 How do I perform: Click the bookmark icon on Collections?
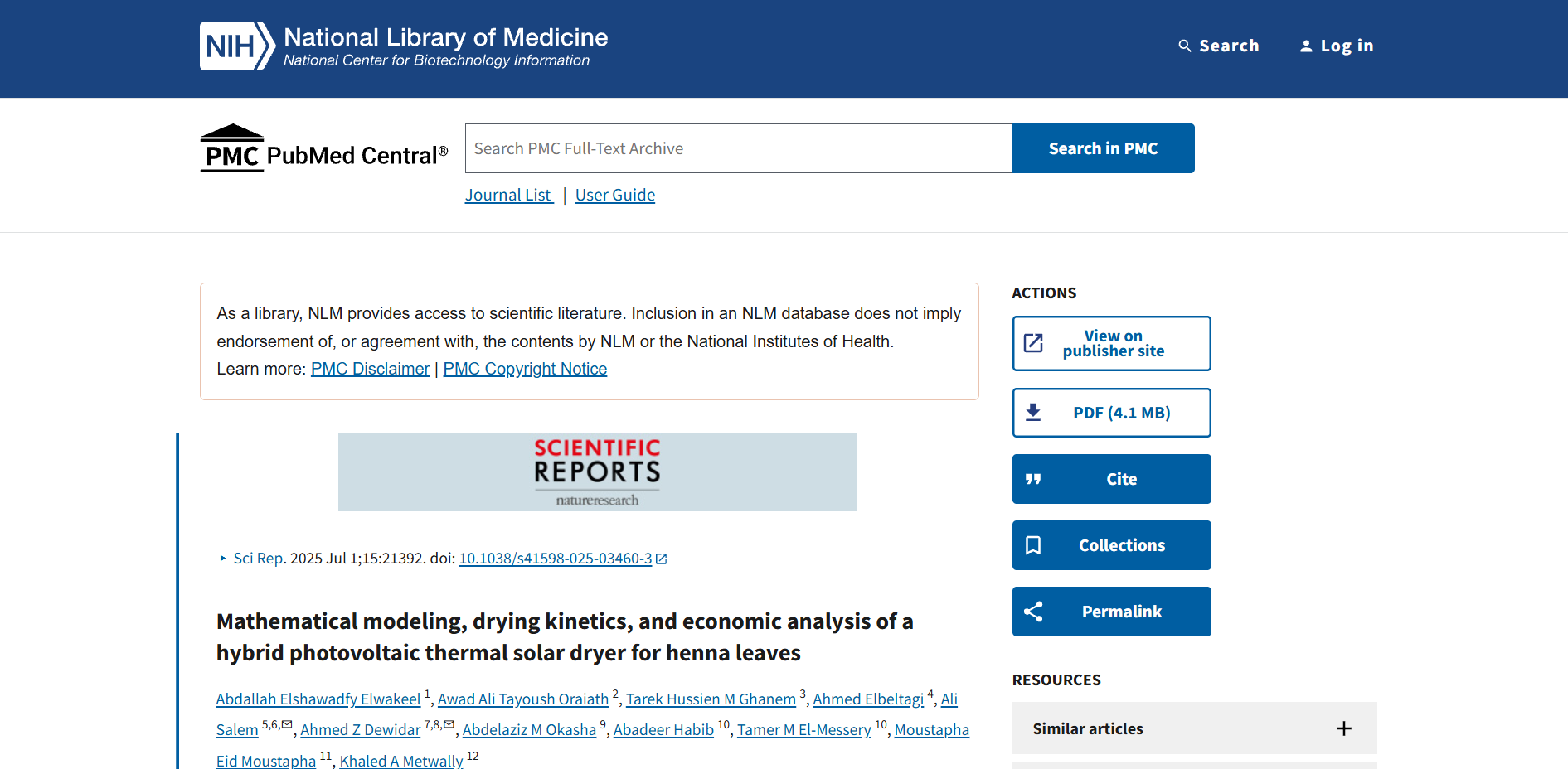(1033, 545)
